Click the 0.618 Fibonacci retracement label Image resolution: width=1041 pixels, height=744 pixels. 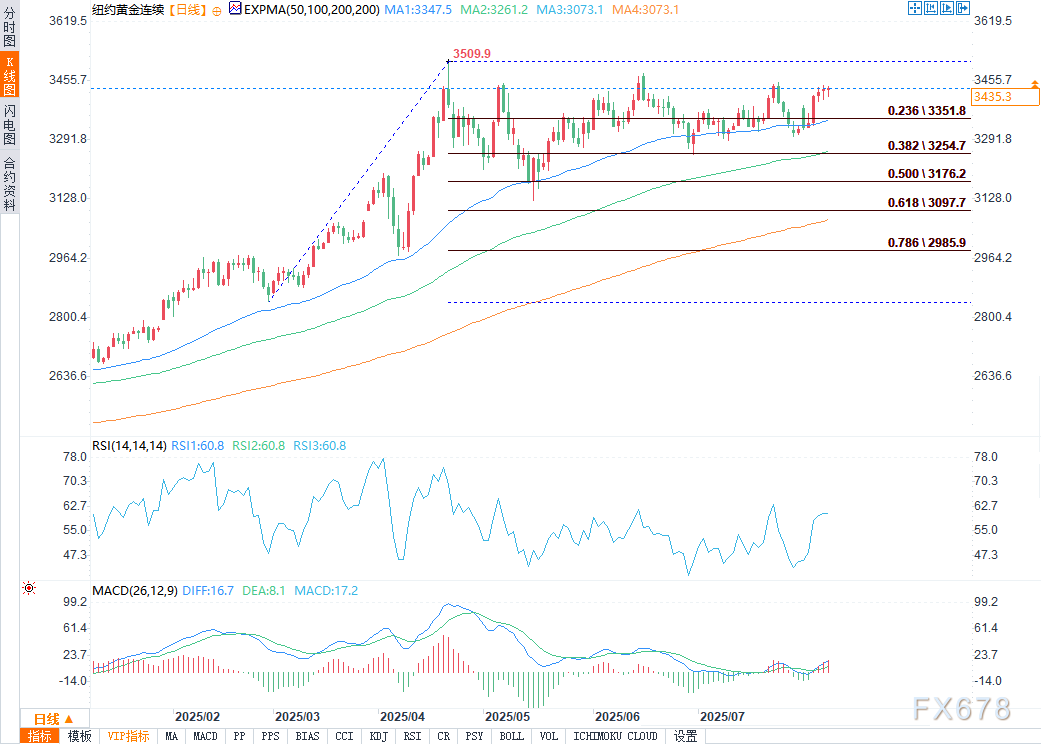(926, 203)
